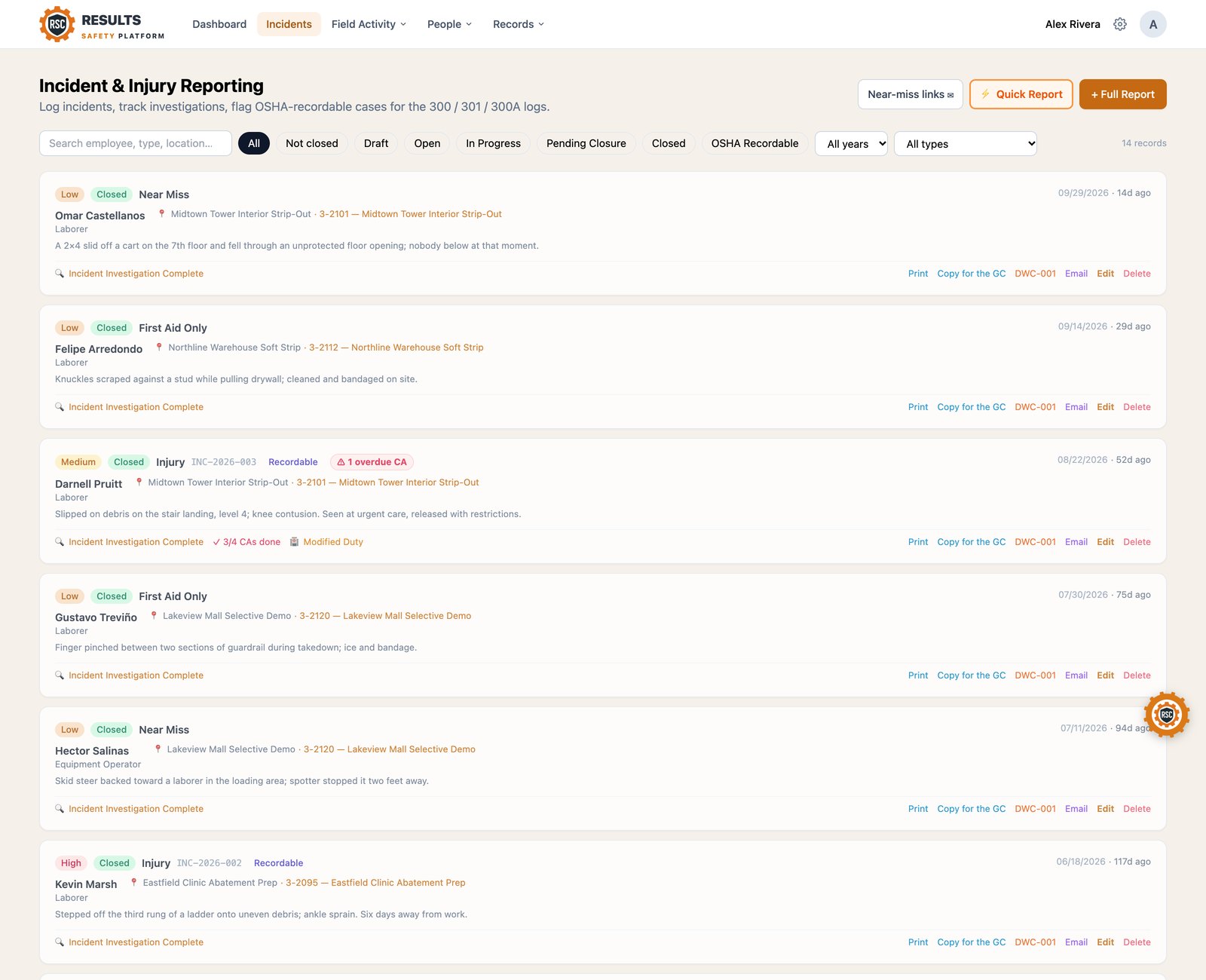Filter incidents by Not closed

[x=312, y=143]
